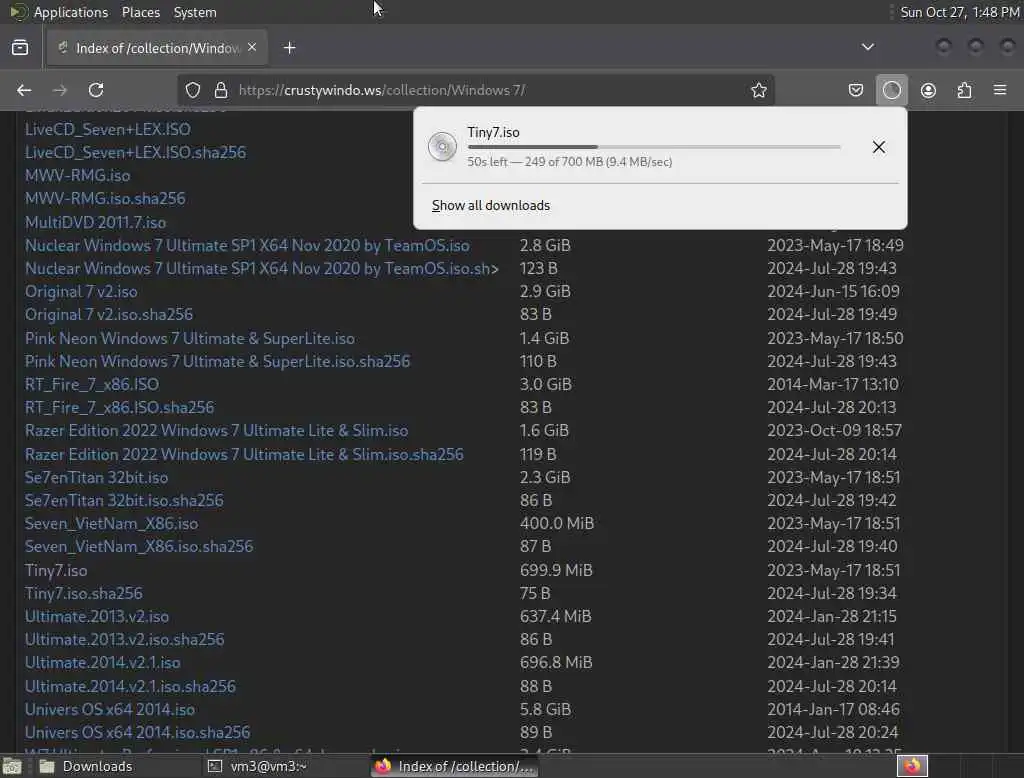This screenshot has height=778, width=1024.
Task: Go back using the back arrow
Action: [24, 90]
